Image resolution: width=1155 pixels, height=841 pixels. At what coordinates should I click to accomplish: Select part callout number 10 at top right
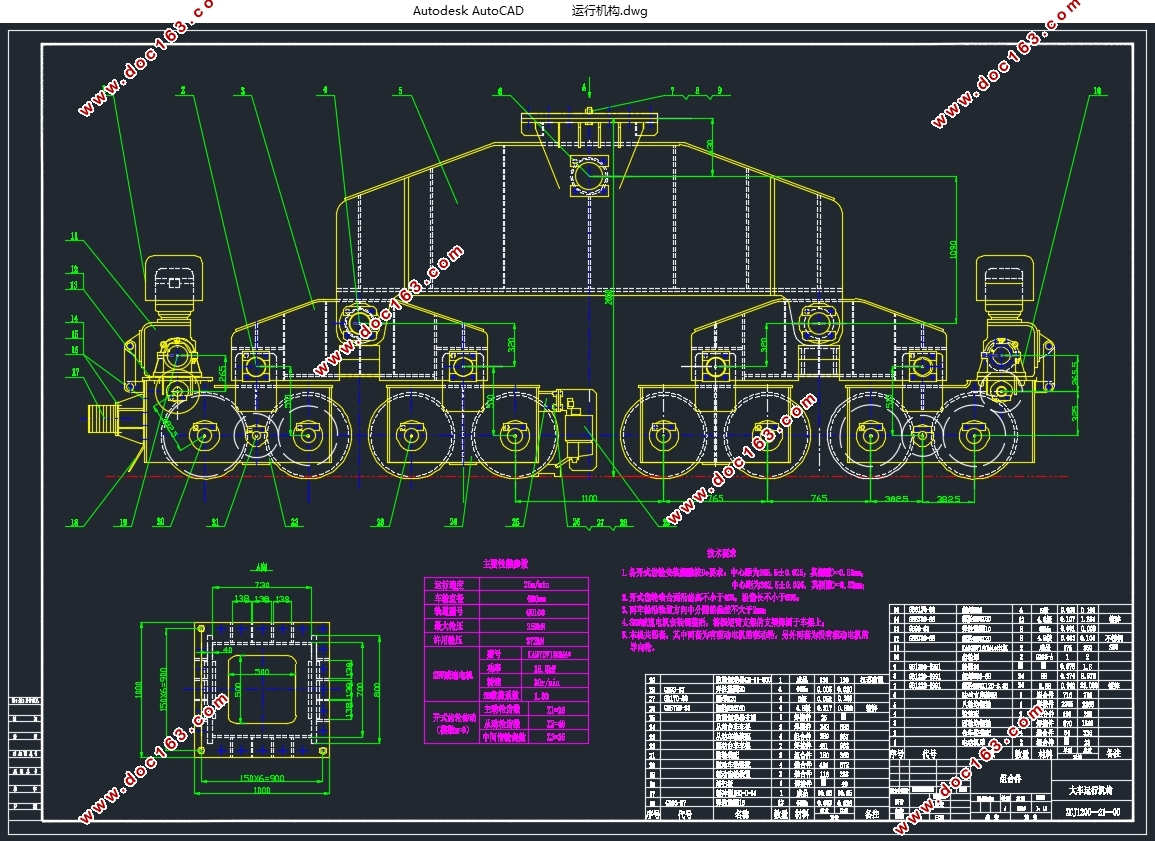pyautogui.click(x=1097, y=91)
